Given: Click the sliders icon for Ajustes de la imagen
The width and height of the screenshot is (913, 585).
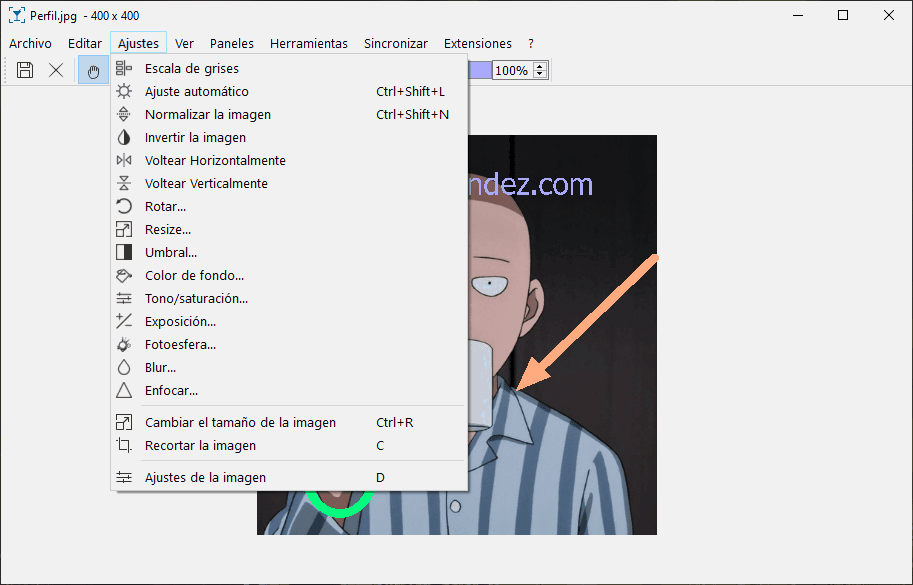Looking at the screenshot, I should coord(123,477).
